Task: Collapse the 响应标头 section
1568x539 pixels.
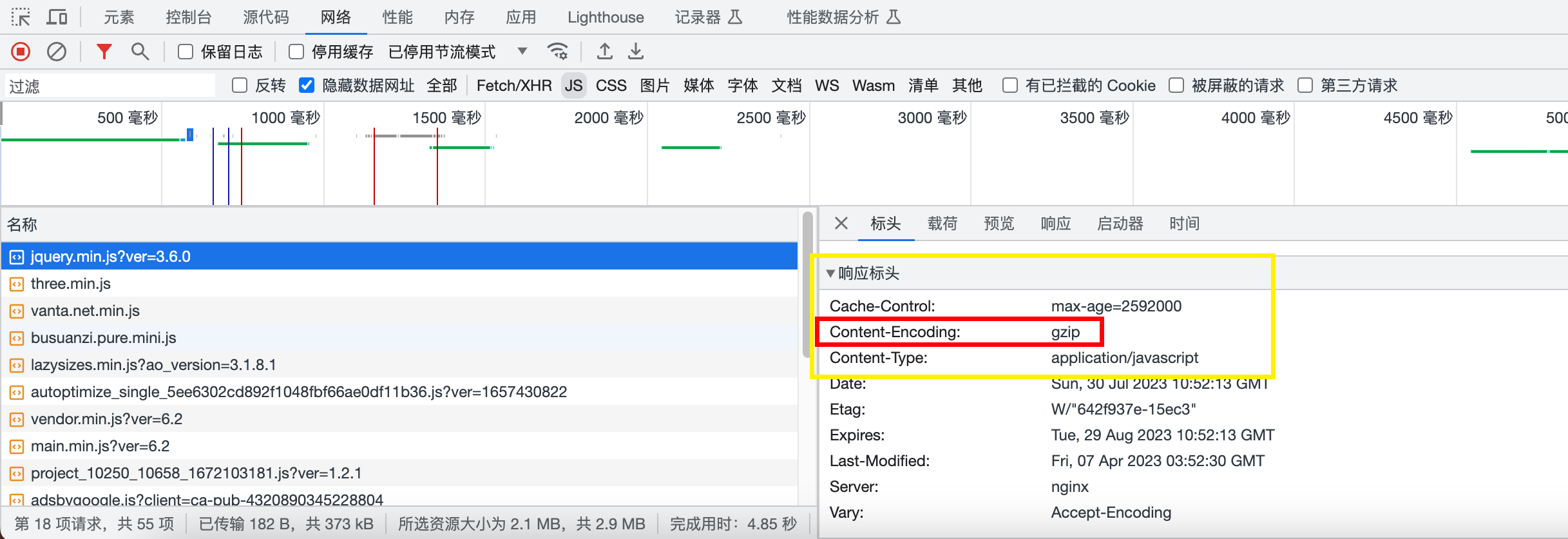Action: coord(831,273)
